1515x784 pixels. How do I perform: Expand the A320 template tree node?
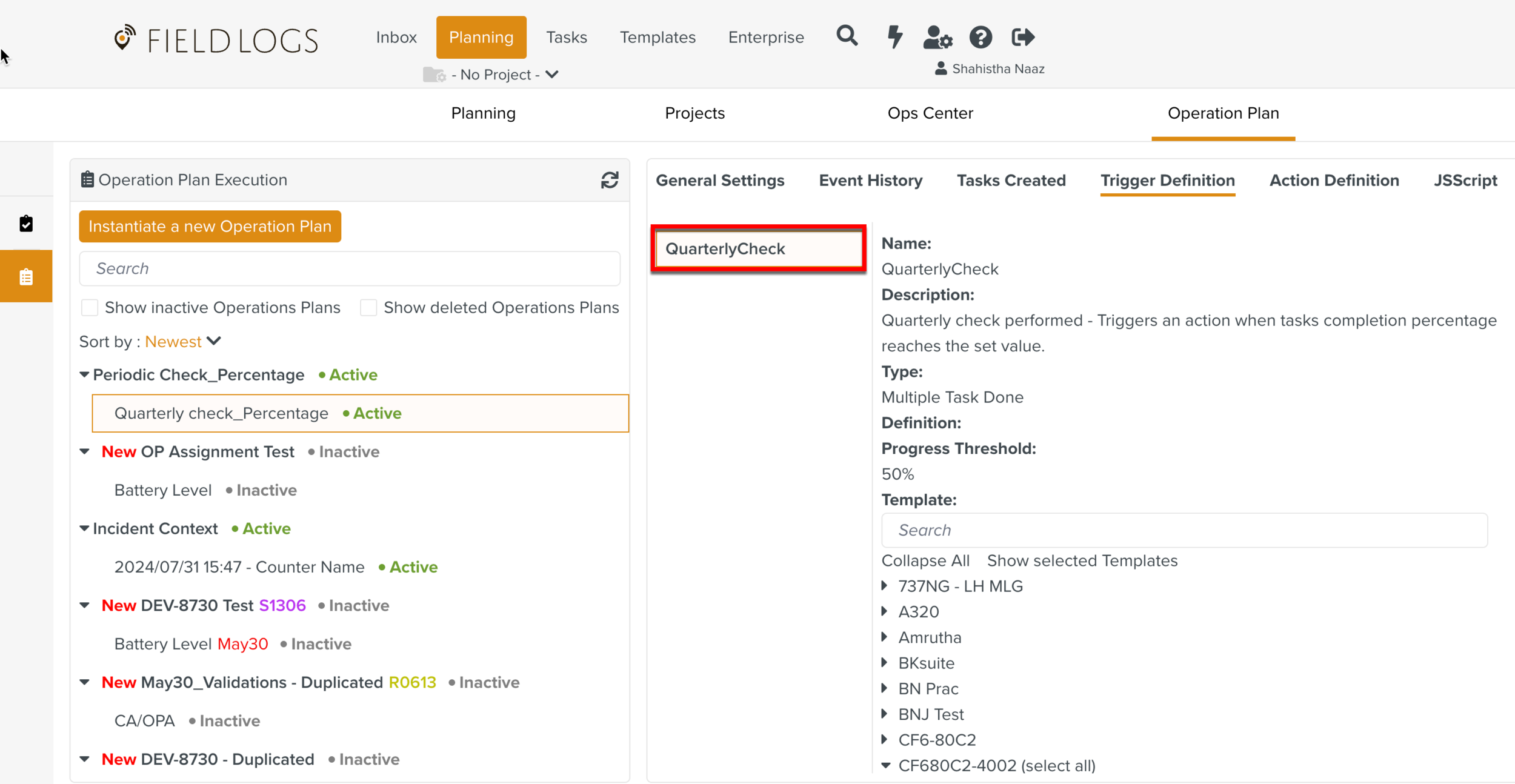point(885,611)
